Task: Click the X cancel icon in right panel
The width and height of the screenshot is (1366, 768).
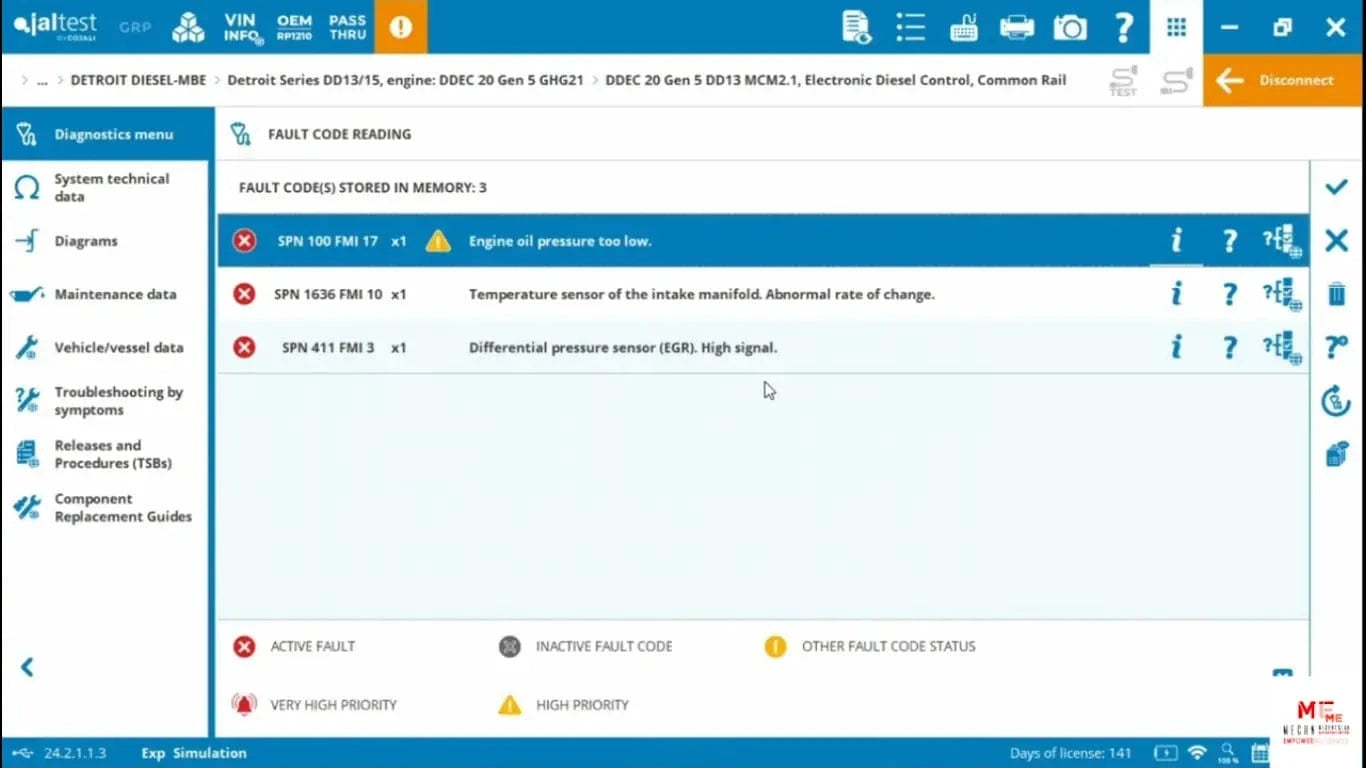Action: pos(1336,240)
